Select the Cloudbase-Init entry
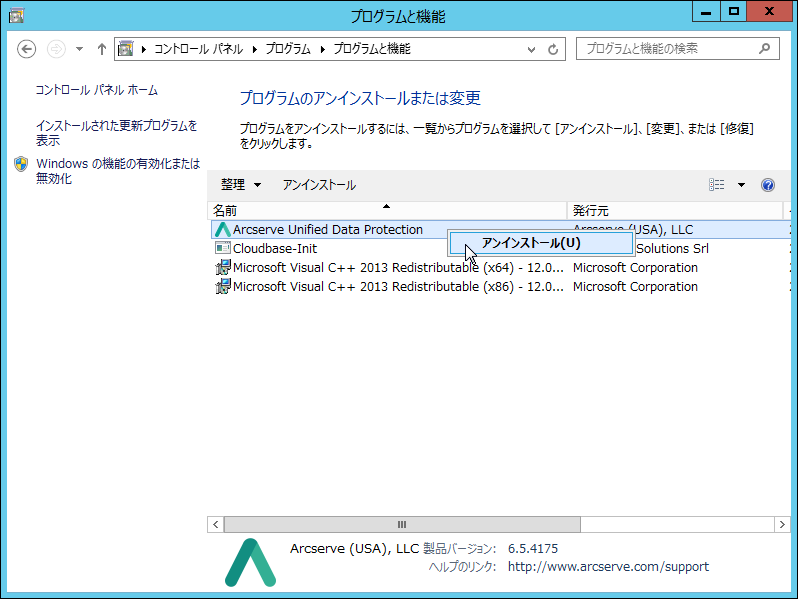The image size is (798, 599). 275,248
